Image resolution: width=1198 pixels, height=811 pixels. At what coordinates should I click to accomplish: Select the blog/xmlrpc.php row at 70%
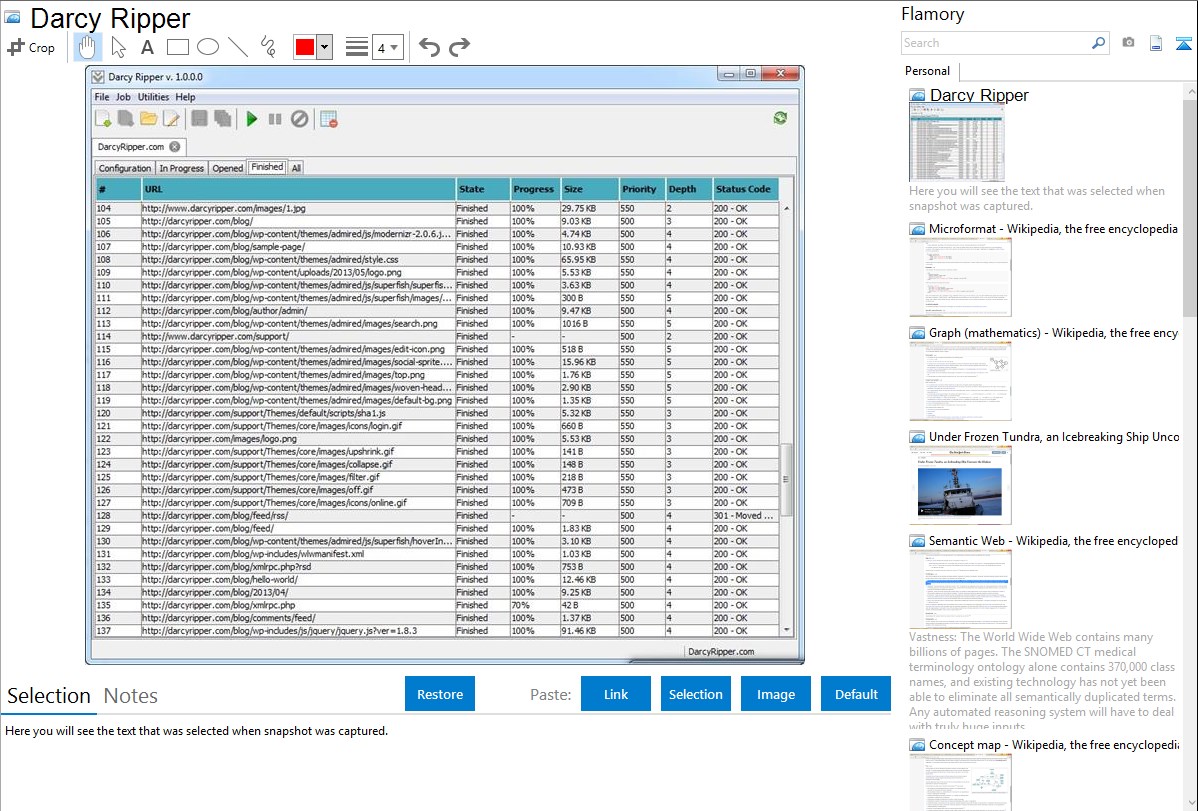(437, 605)
